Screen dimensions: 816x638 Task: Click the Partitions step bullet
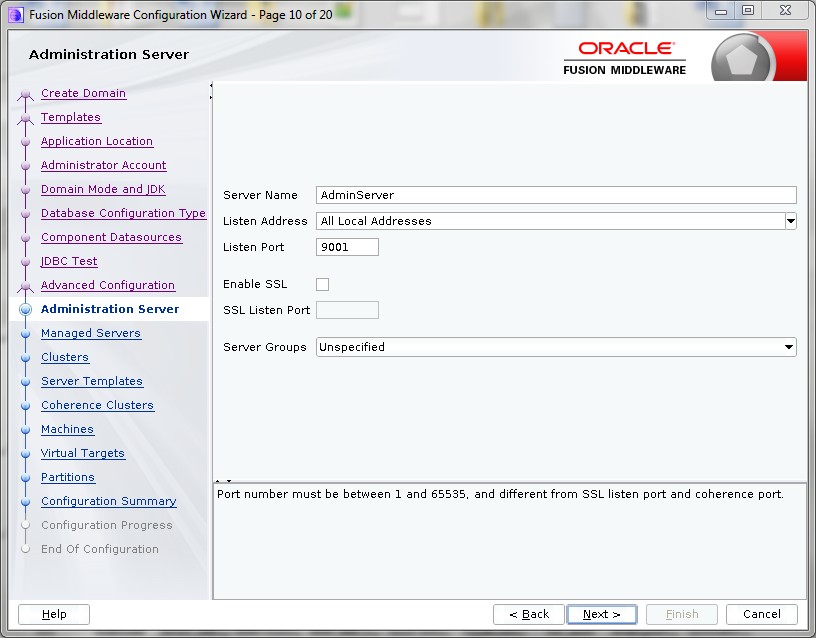click(25, 478)
